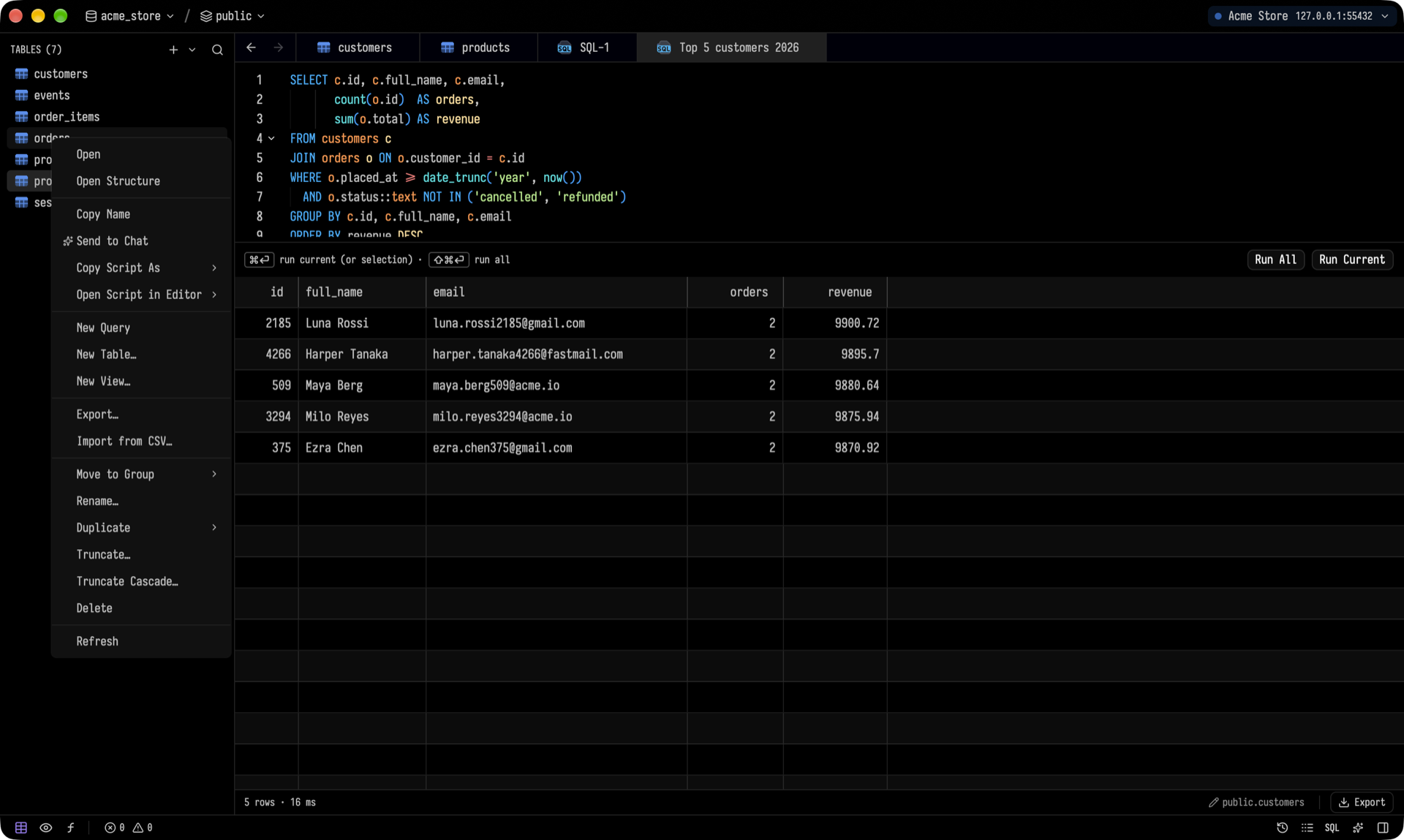Image resolution: width=1404 pixels, height=840 pixels.
Task: Click the add table plus icon
Action: (173, 50)
